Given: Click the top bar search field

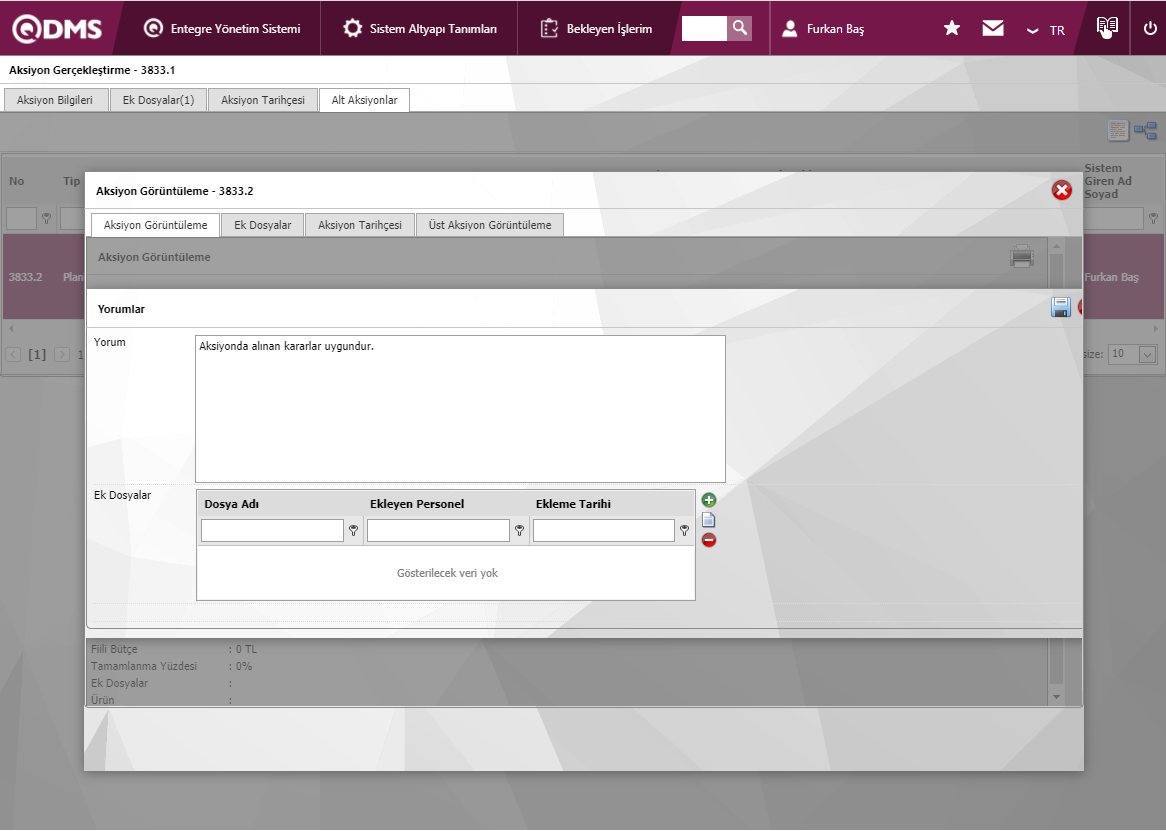Looking at the screenshot, I should pyautogui.click(x=703, y=28).
